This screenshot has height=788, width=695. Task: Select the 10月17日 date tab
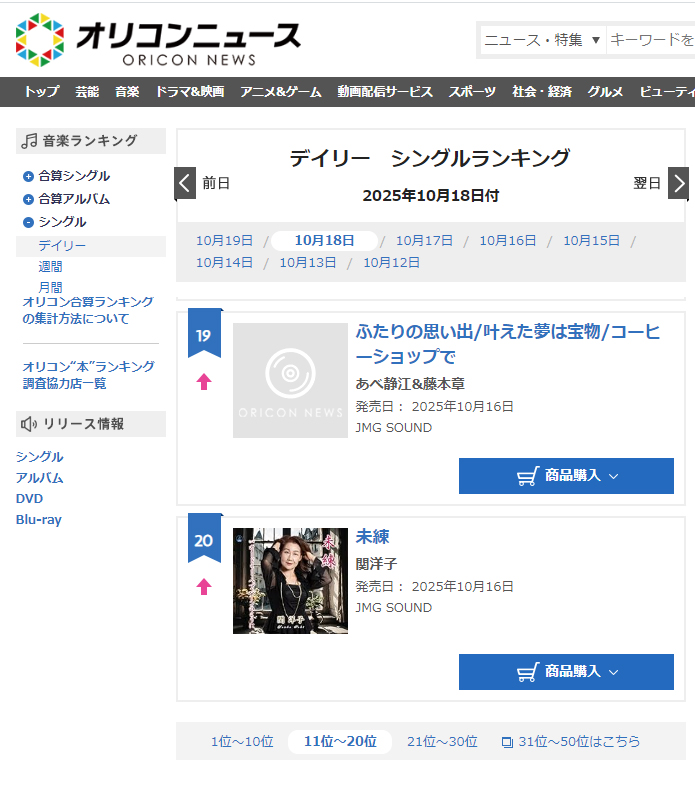tap(424, 241)
